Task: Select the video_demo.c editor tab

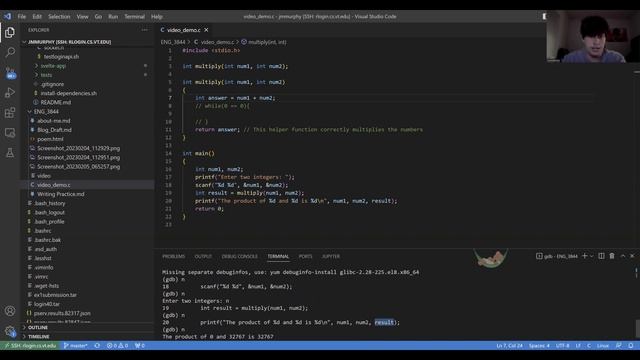Action: coord(184,30)
